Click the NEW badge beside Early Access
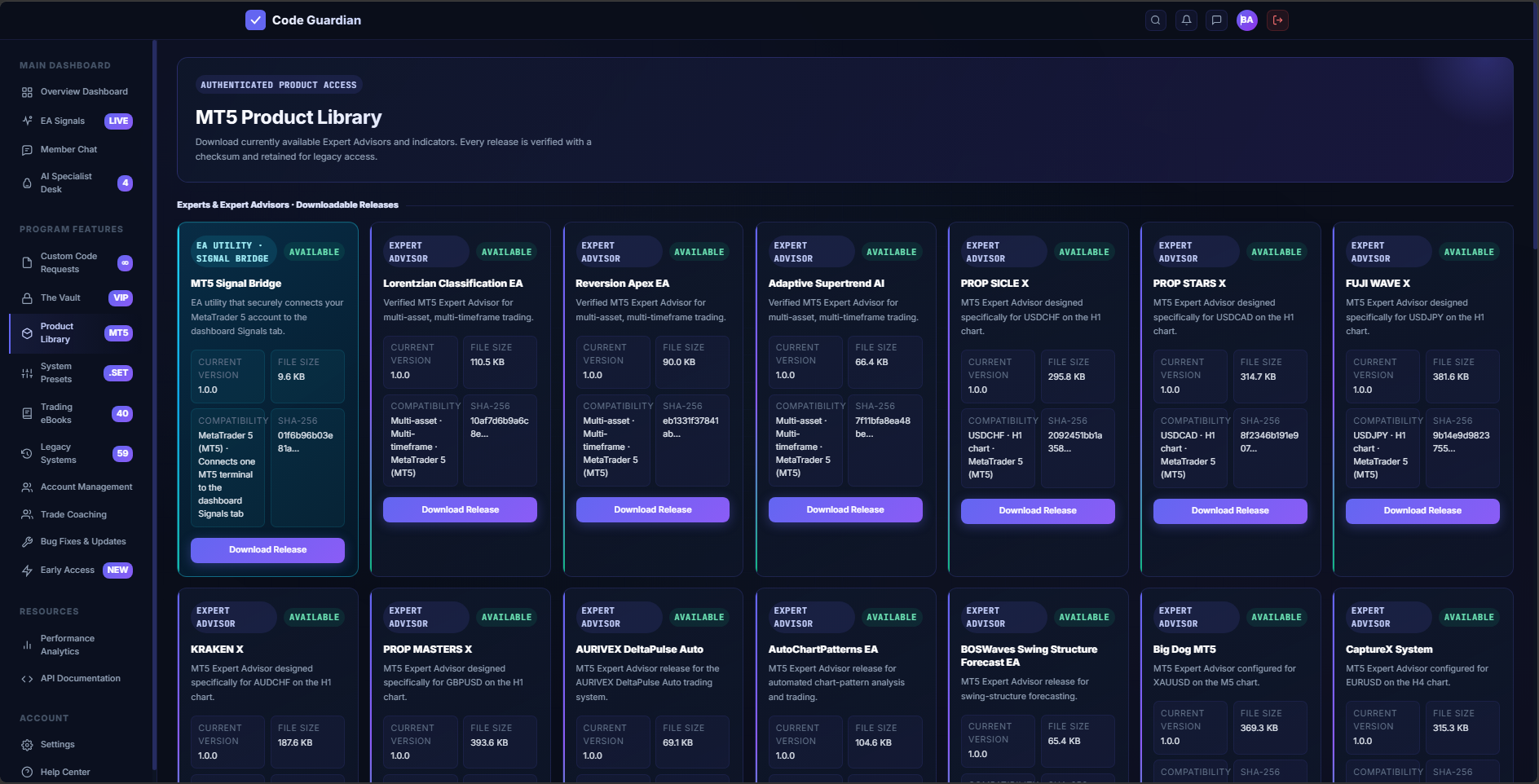Viewport: 1539px width, 784px height. (x=117, y=570)
